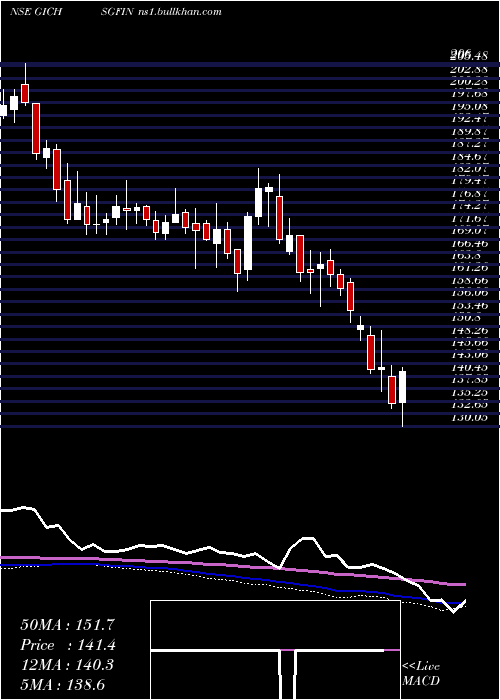Screen dimensions: 500x700
Task: Click the "ns1.bullkhan.com" site label
Action: point(179,12)
